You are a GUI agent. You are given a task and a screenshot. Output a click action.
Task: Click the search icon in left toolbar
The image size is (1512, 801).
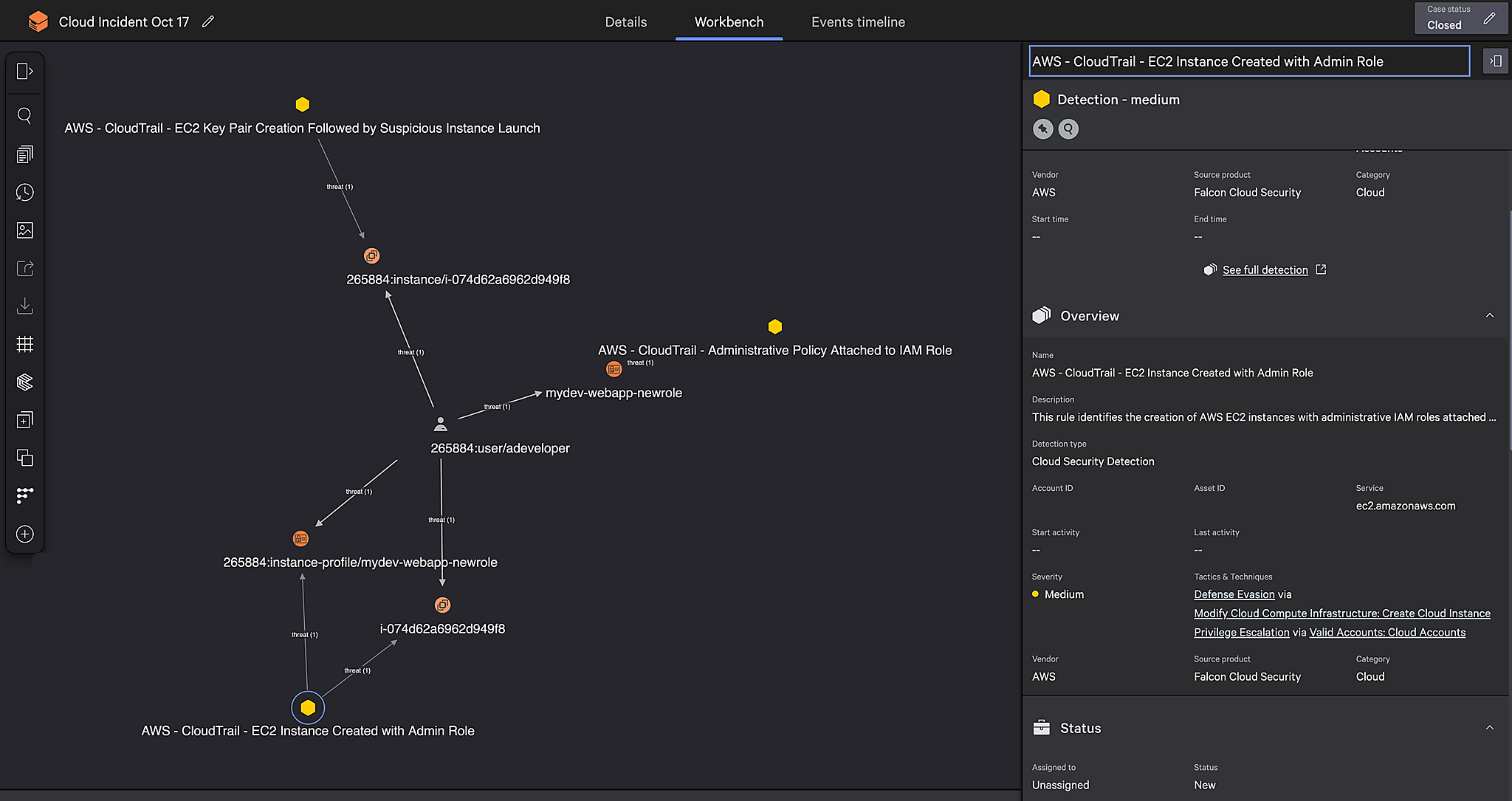(x=24, y=115)
